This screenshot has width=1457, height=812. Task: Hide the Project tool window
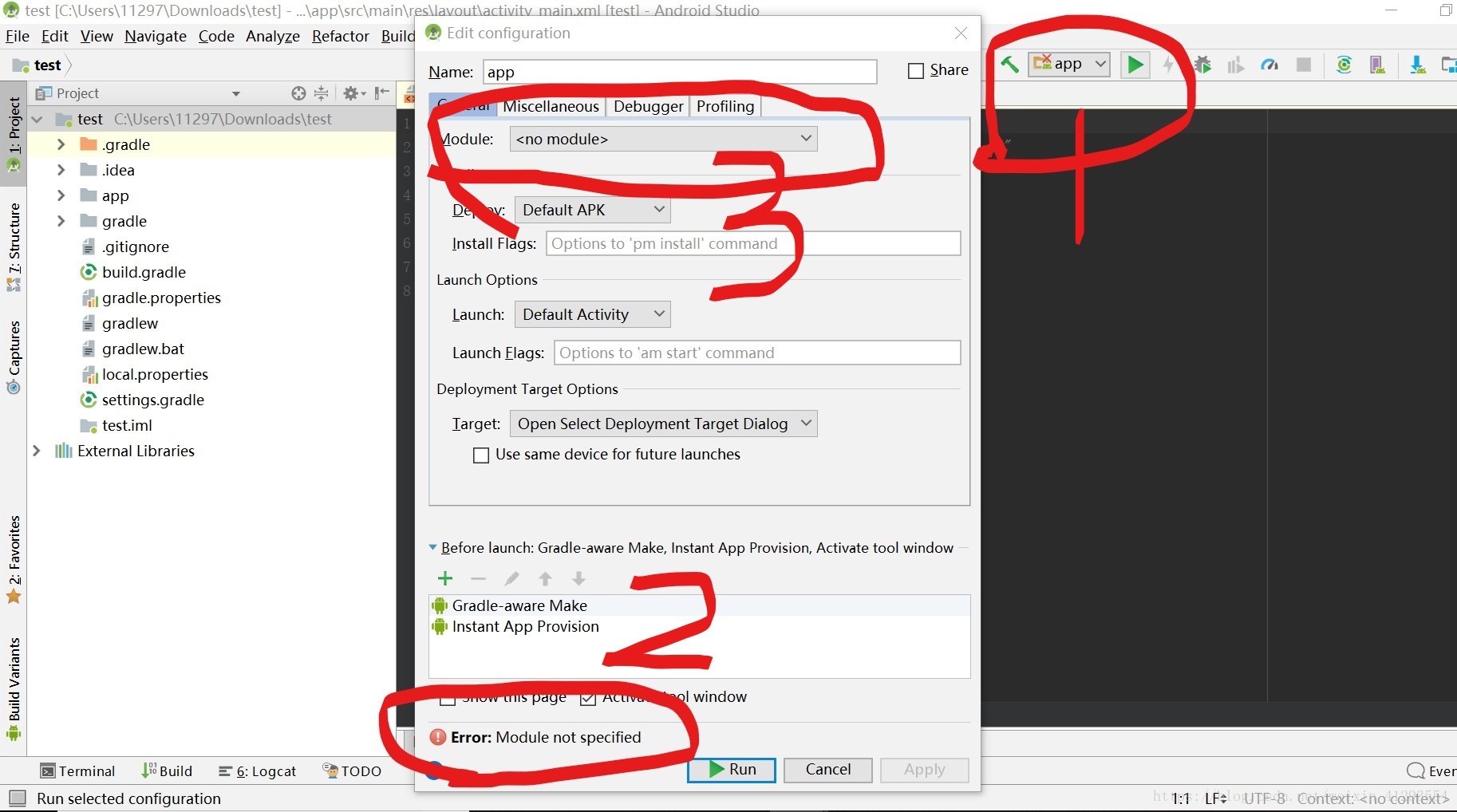click(x=382, y=93)
